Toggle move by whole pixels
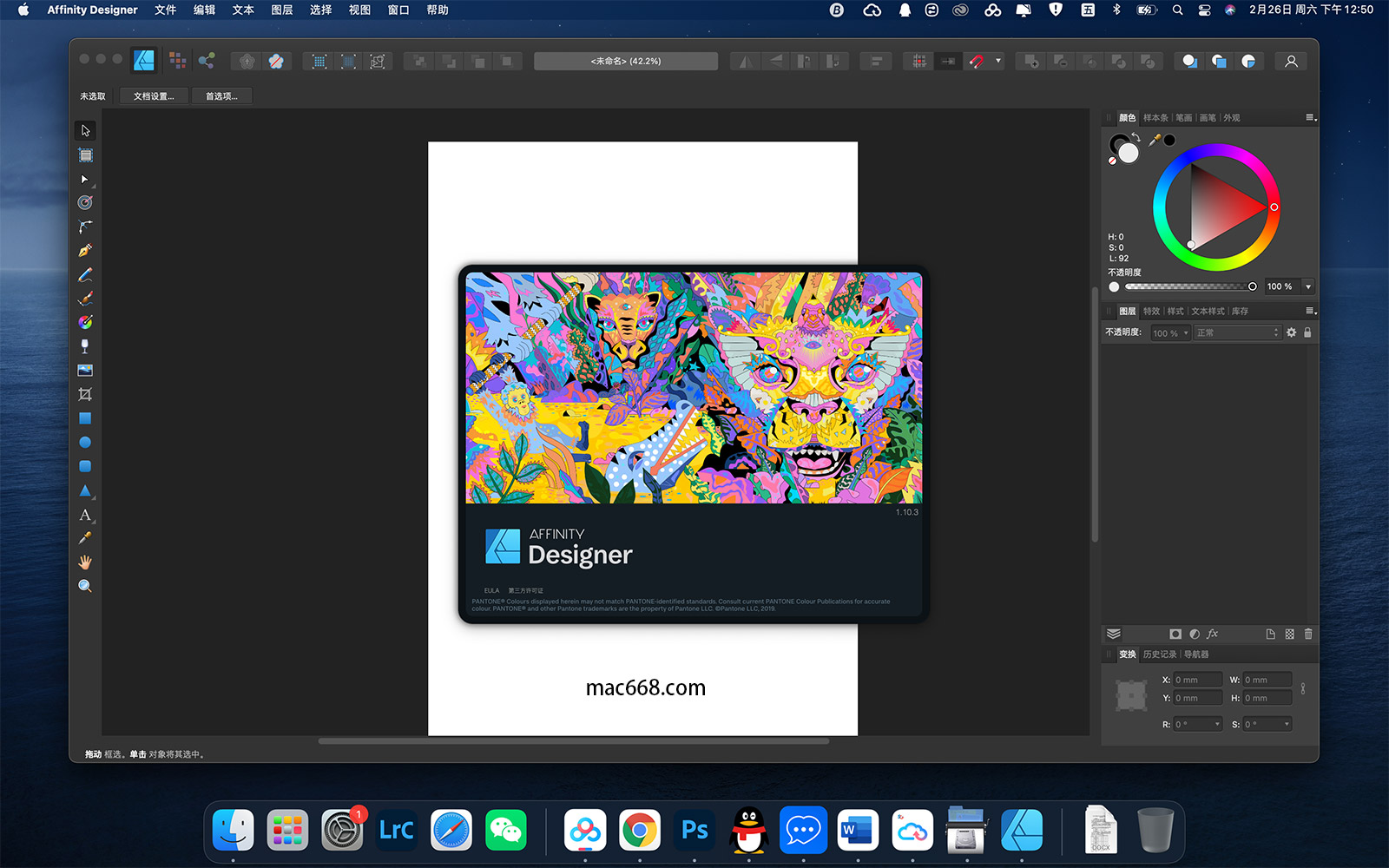The width and height of the screenshot is (1389, 868). [948, 61]
